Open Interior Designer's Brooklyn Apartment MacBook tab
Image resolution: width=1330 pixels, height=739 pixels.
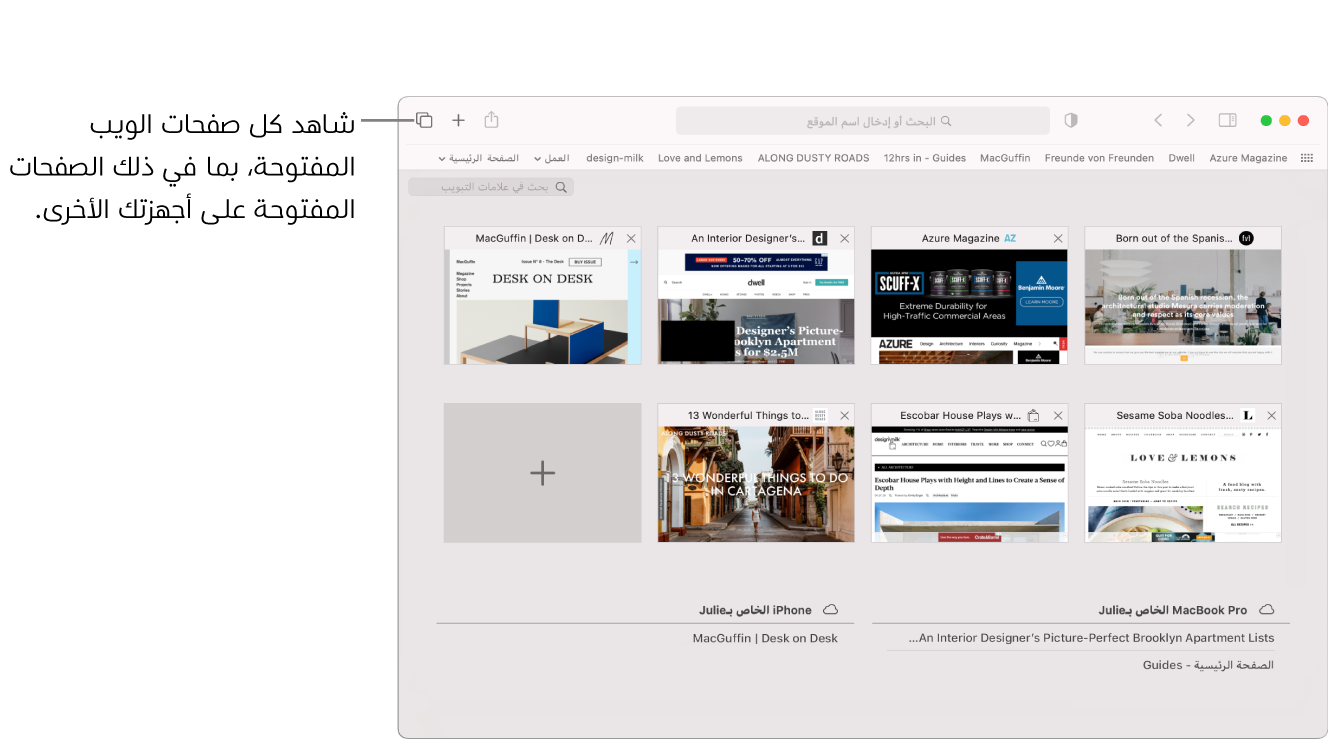[1091, 638]
